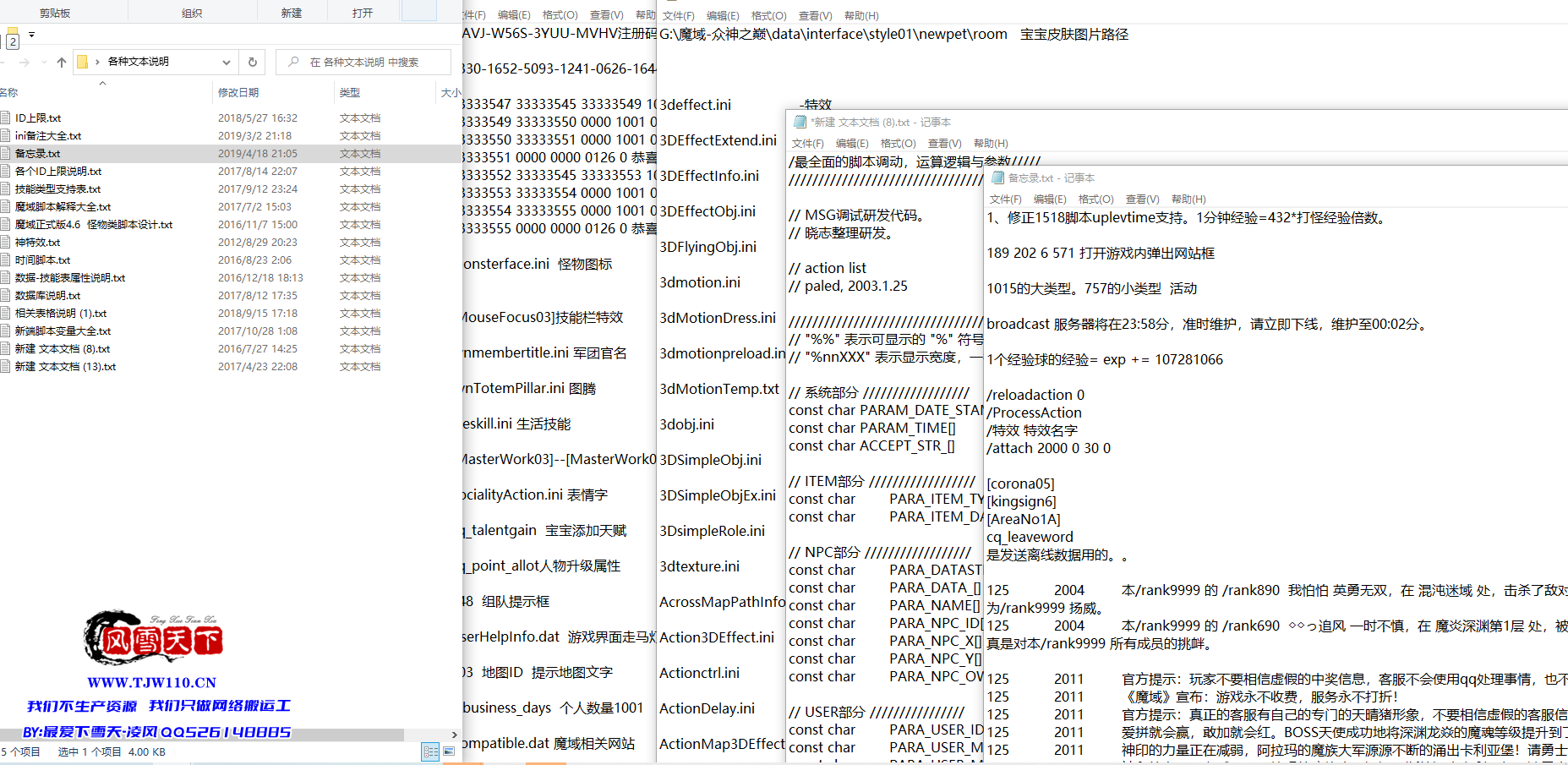Open 编辑(E) menu in 新建 文本文档 (8).txt Notepad

click(852, 144)
